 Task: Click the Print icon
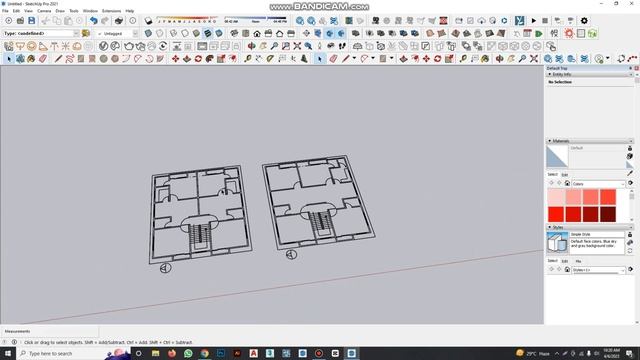click(118, 20)
